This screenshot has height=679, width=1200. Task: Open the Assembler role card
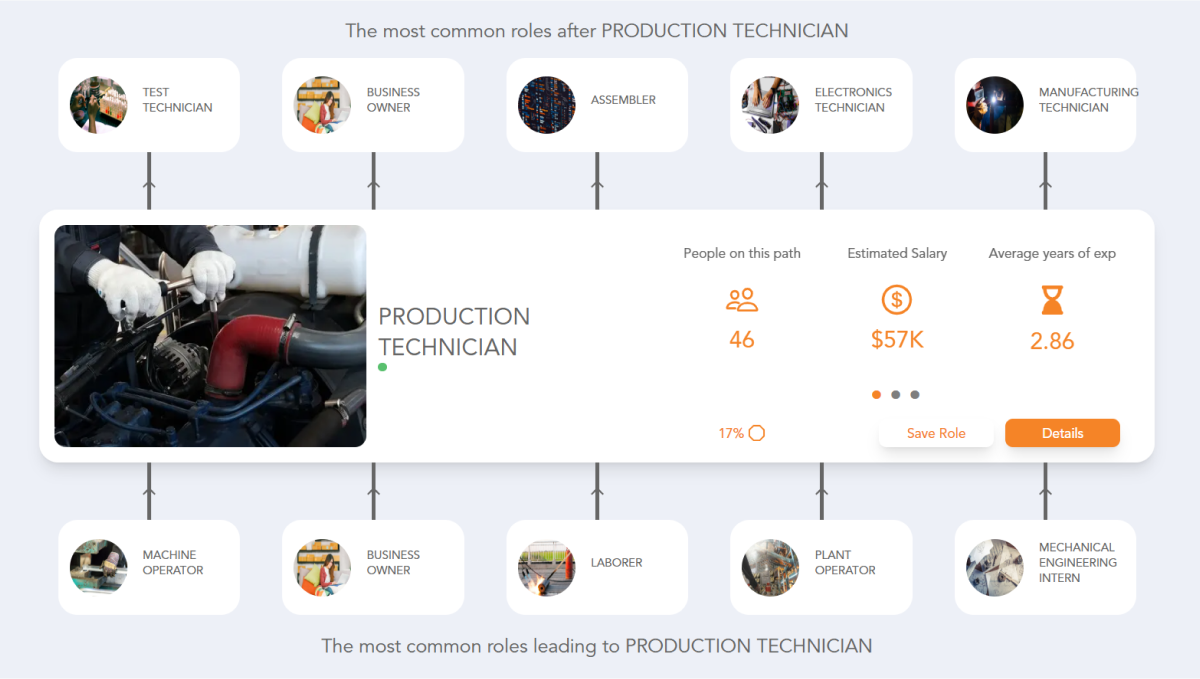pyautogui.click(x=596, y=104)
